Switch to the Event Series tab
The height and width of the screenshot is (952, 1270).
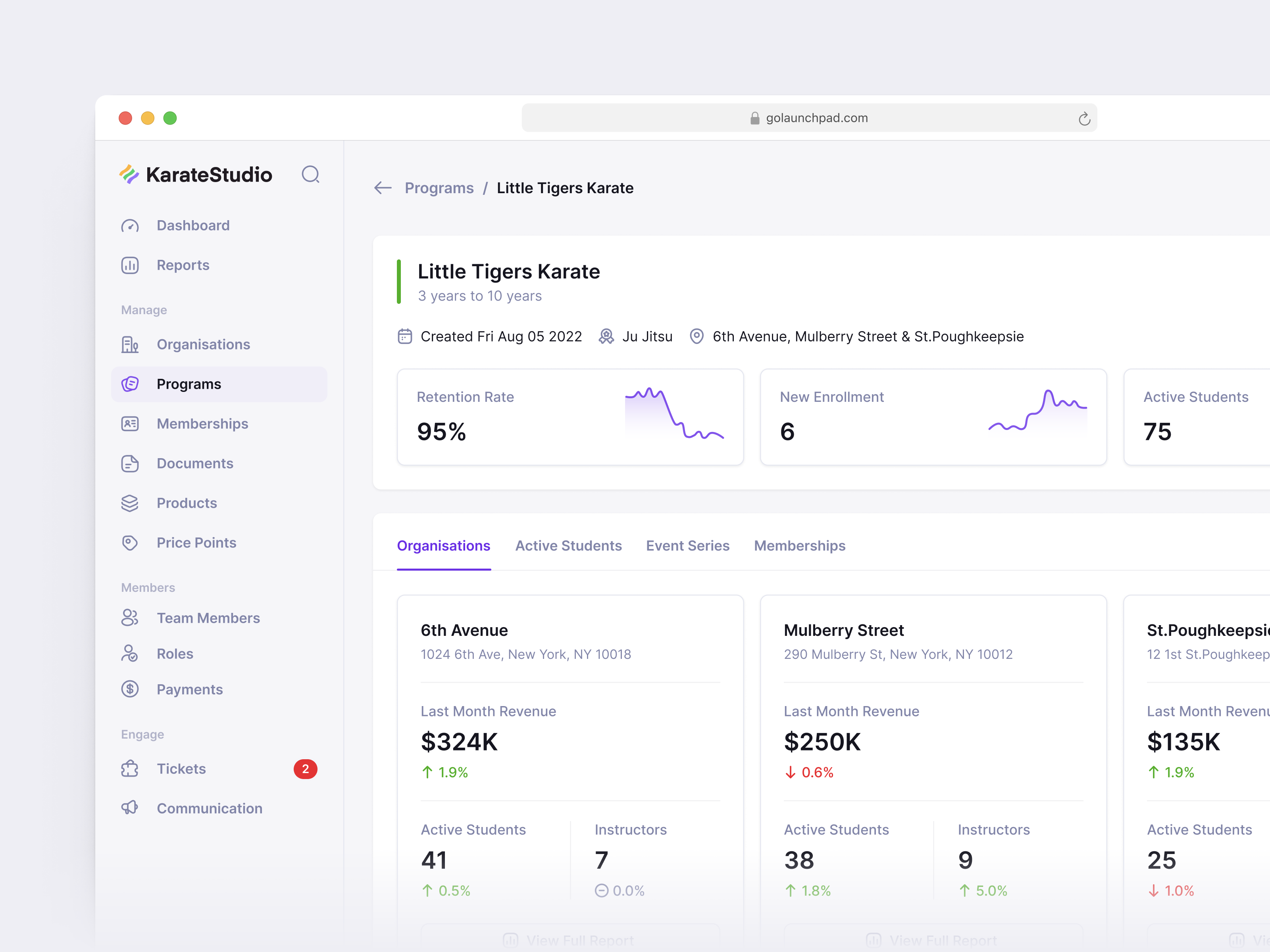(x=687, y=545)
